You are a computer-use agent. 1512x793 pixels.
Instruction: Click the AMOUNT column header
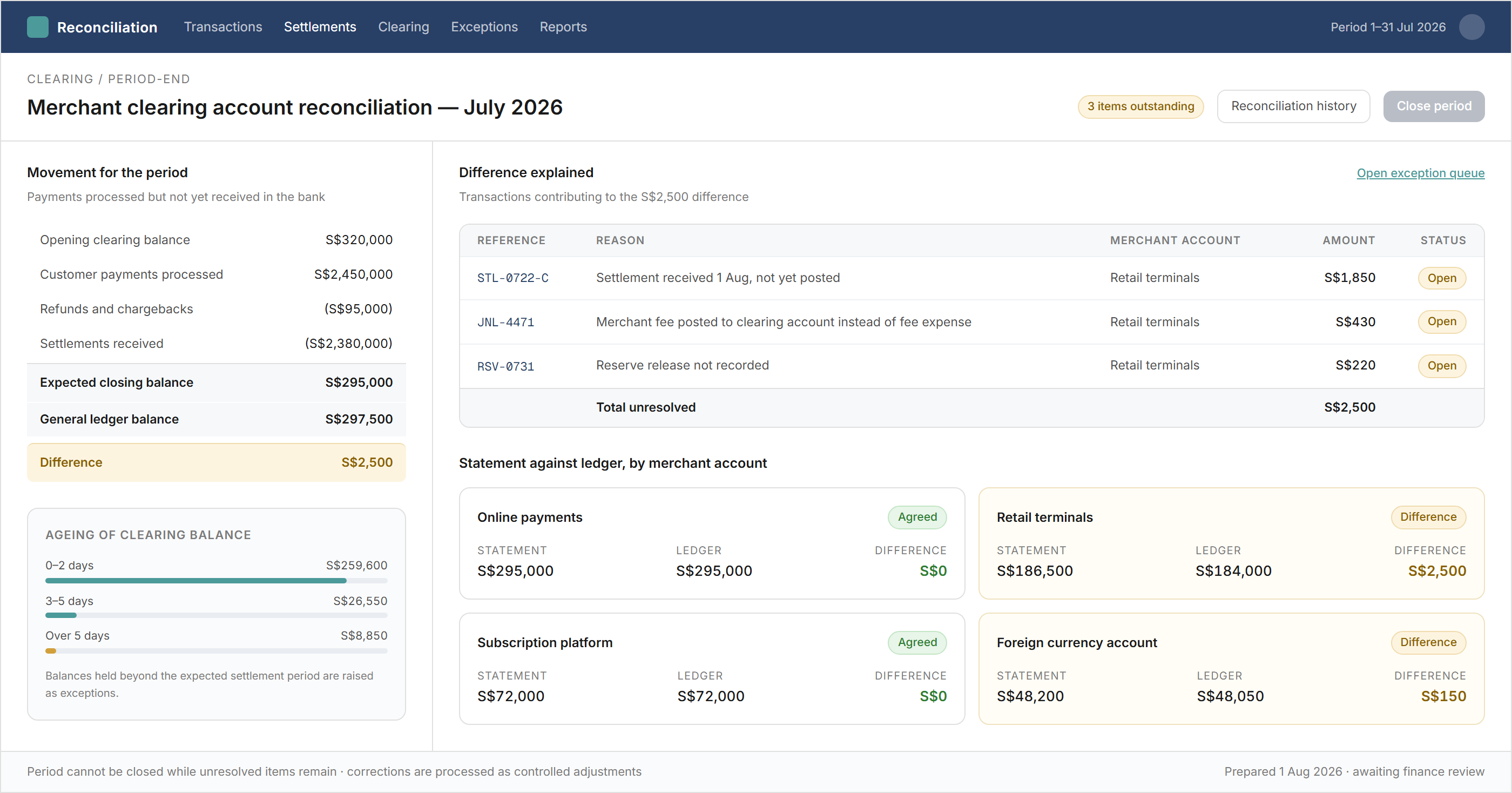pos(1348,240)
